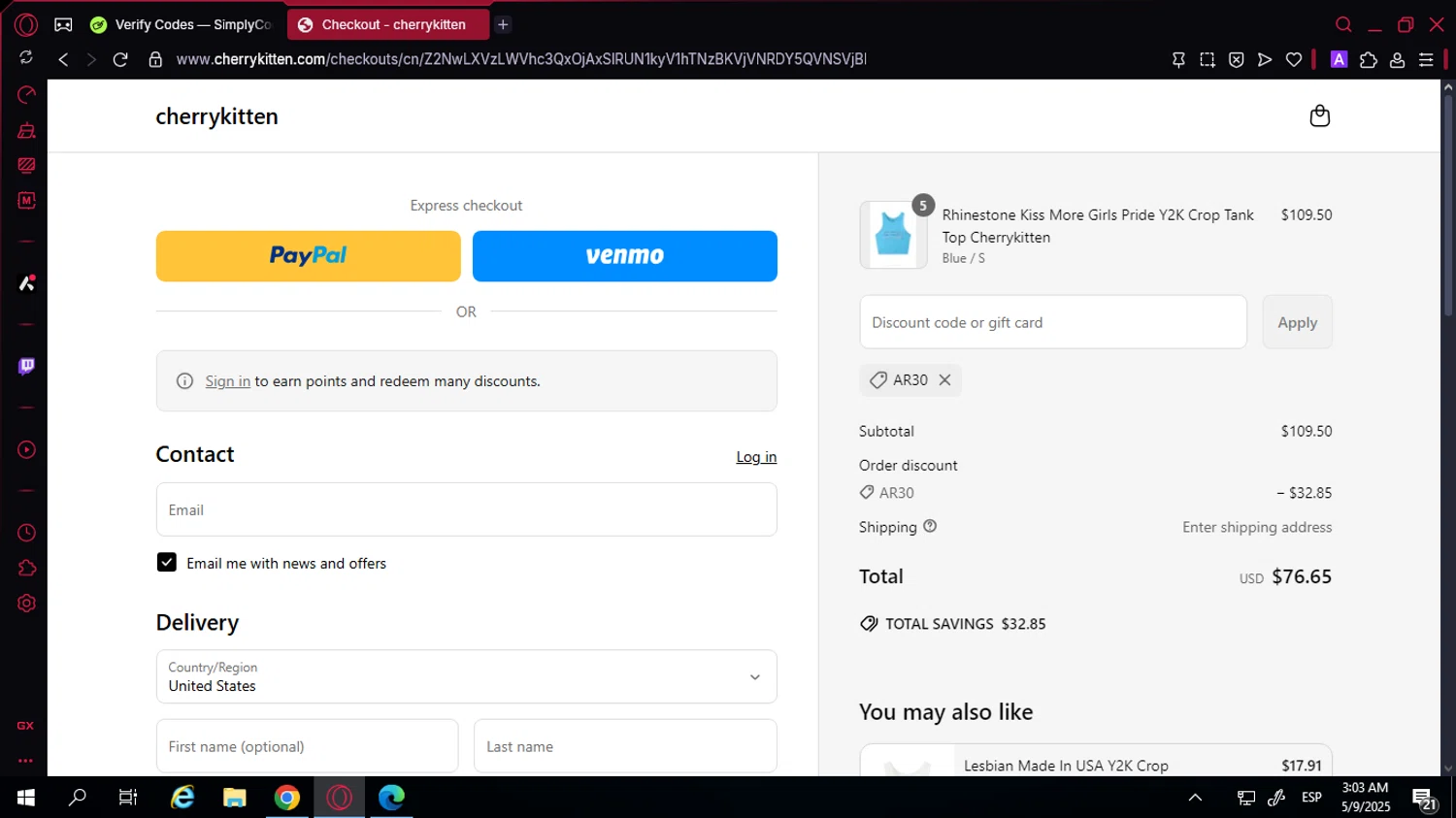Open the extensions cube icon
The image size is (1456, 818).
1369,59
